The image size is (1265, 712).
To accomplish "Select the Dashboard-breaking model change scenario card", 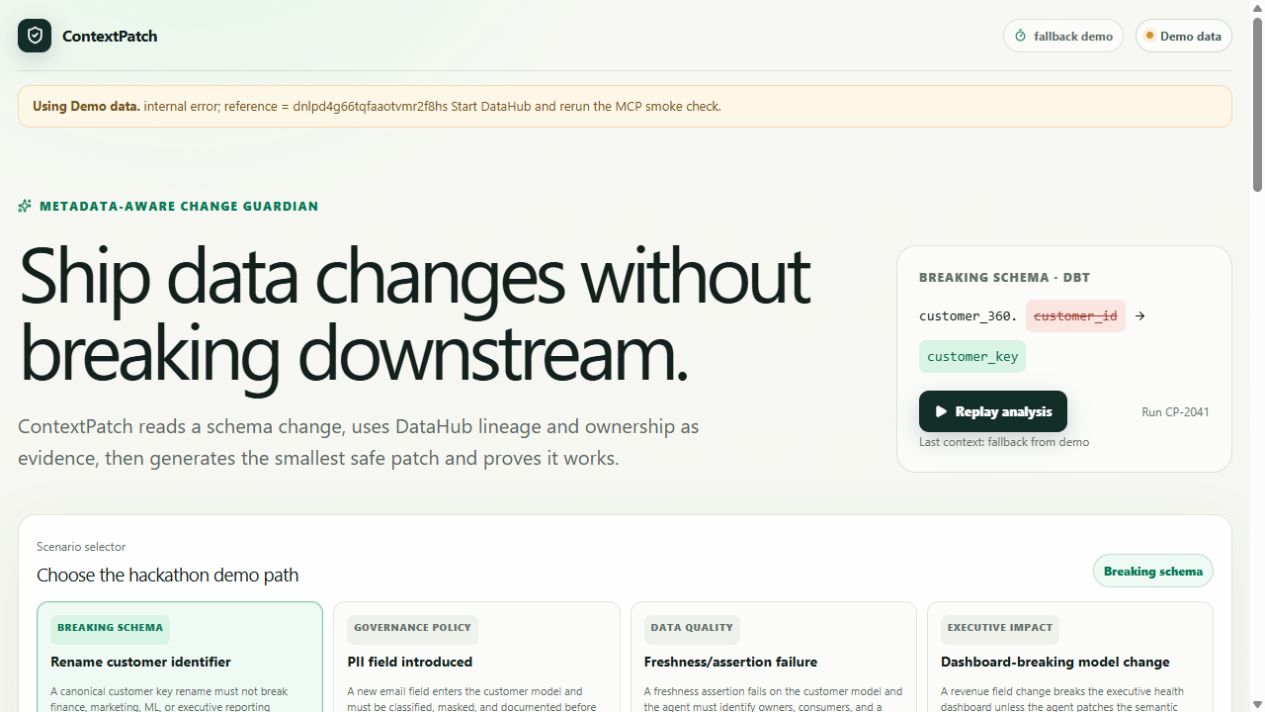I will point(1070,657).
